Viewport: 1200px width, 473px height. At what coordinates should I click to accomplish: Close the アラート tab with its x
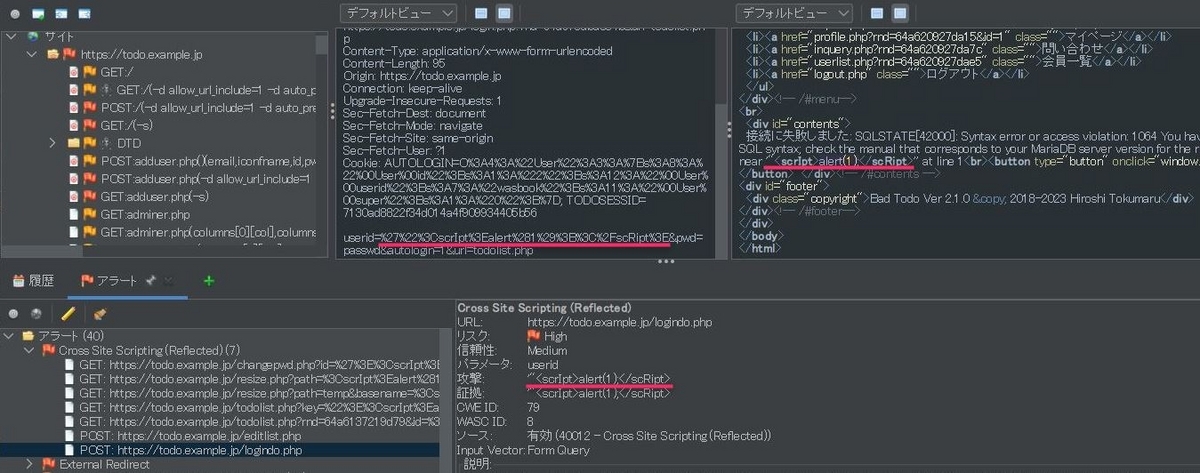tap(168, 281)
